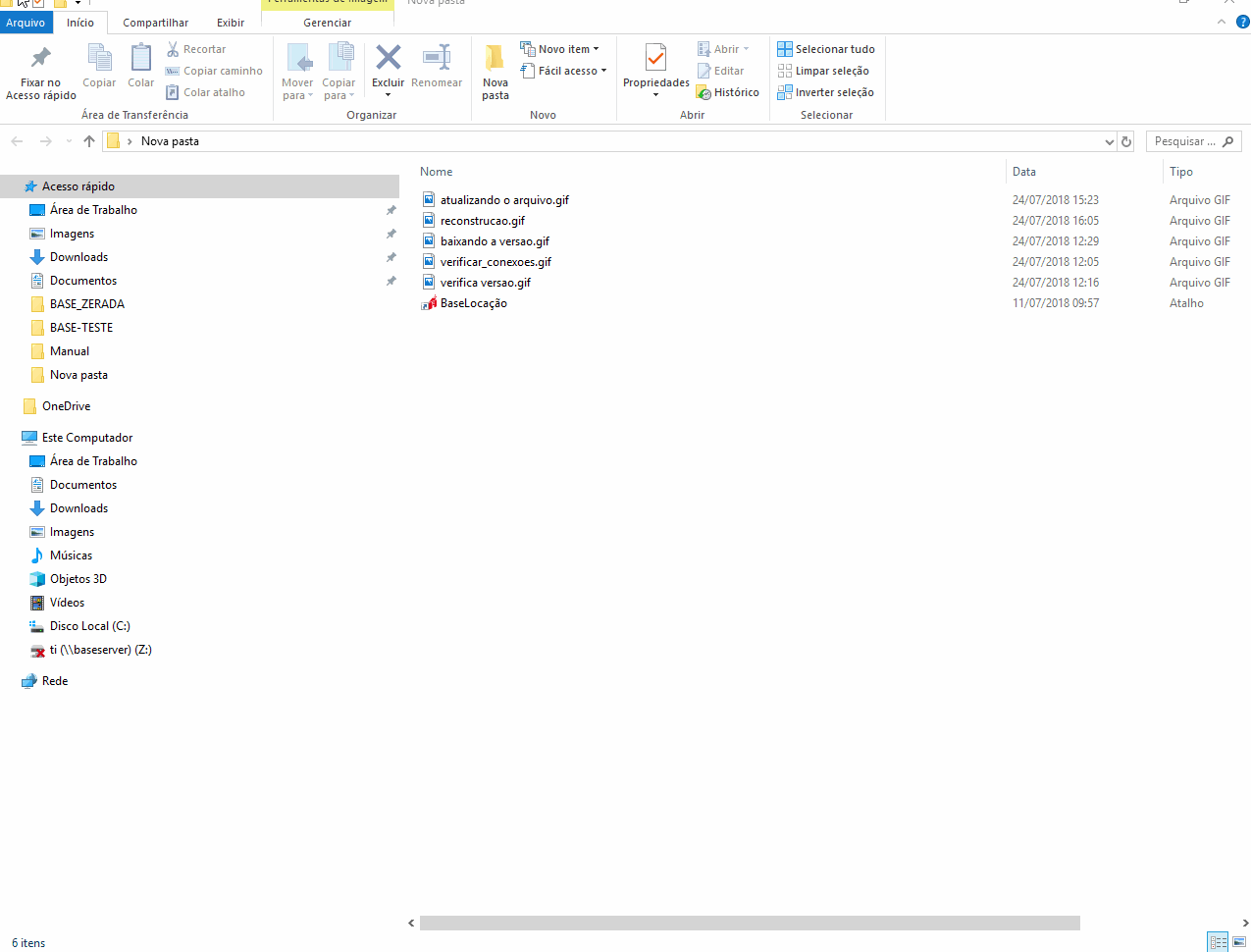Click the Nova pasta ribbon icon
1251x952 pixels.
click(x=495, y=59)
